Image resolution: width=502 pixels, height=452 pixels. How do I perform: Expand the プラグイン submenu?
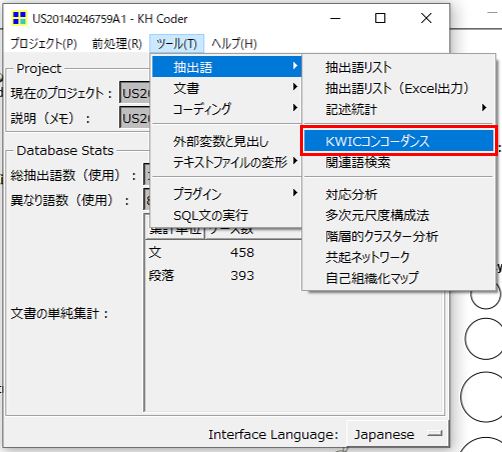pyautogui.click(x=227, y=194)
